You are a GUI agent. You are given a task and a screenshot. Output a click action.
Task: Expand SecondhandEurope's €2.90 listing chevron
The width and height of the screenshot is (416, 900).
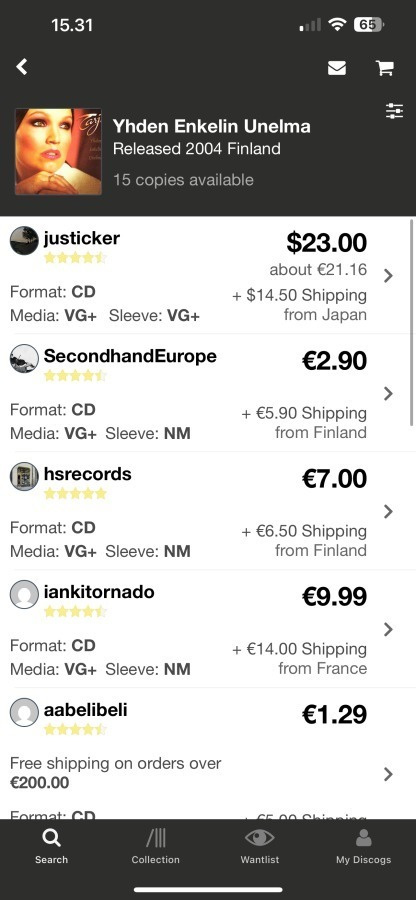[388, 394]
